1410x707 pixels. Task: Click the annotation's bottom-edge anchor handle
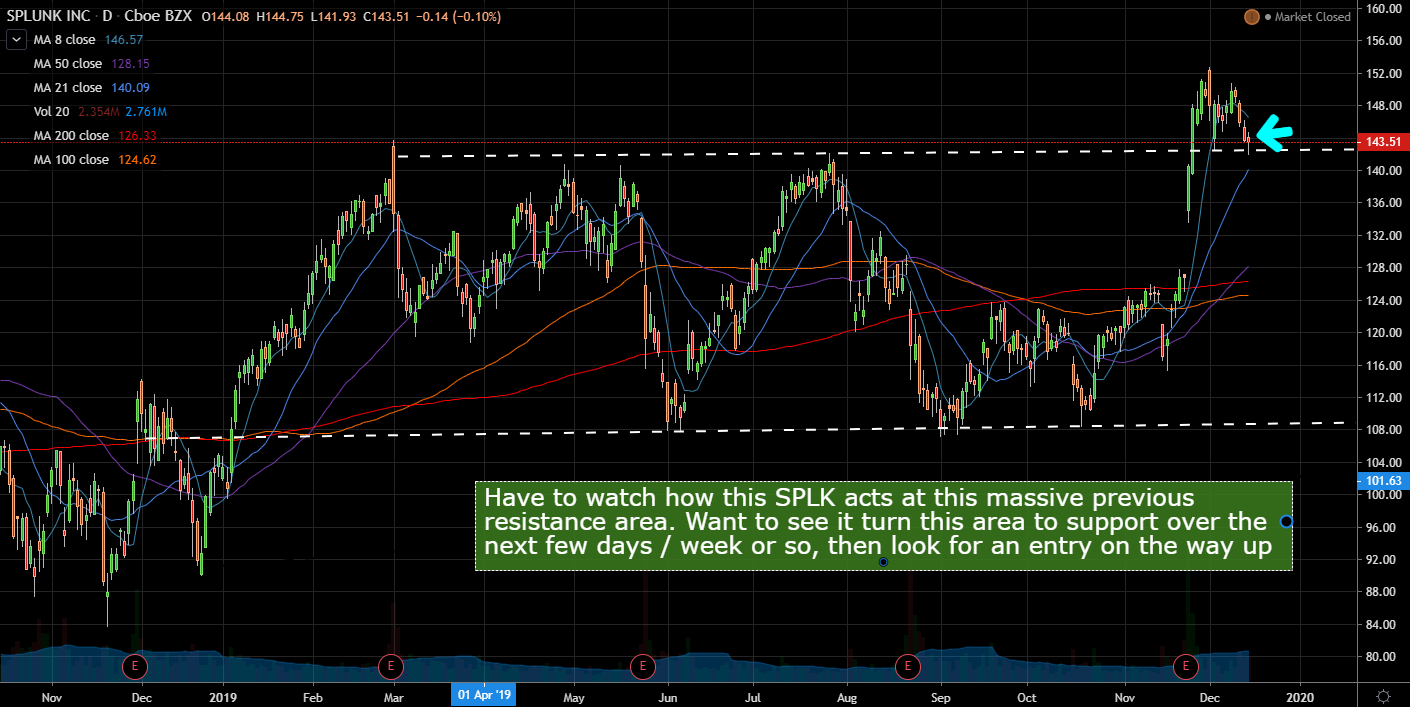(884, 562)
